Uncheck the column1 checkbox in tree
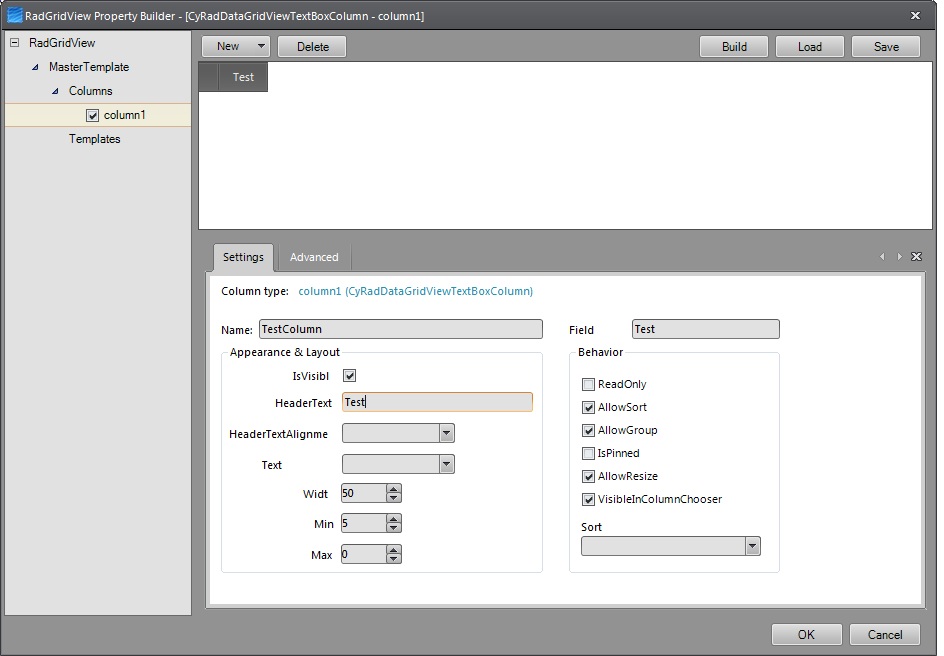Image resolution: width=944 pixels, height=656 pixels. [x=93, y=116]
